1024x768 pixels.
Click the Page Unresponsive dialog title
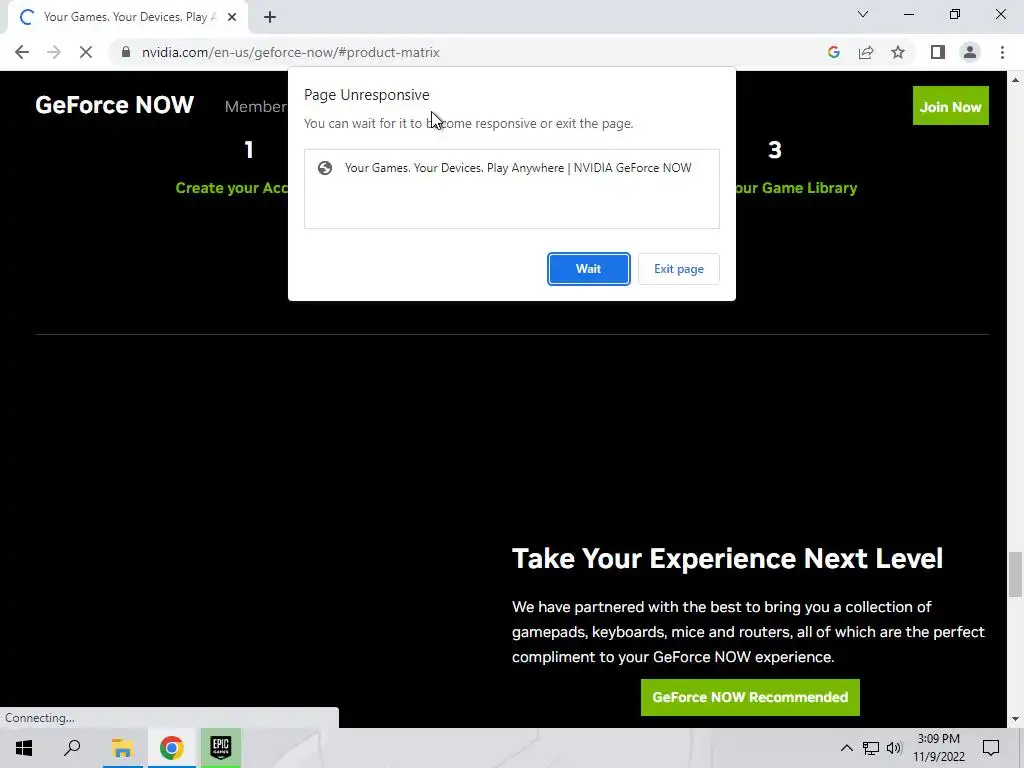pos(366,95)
